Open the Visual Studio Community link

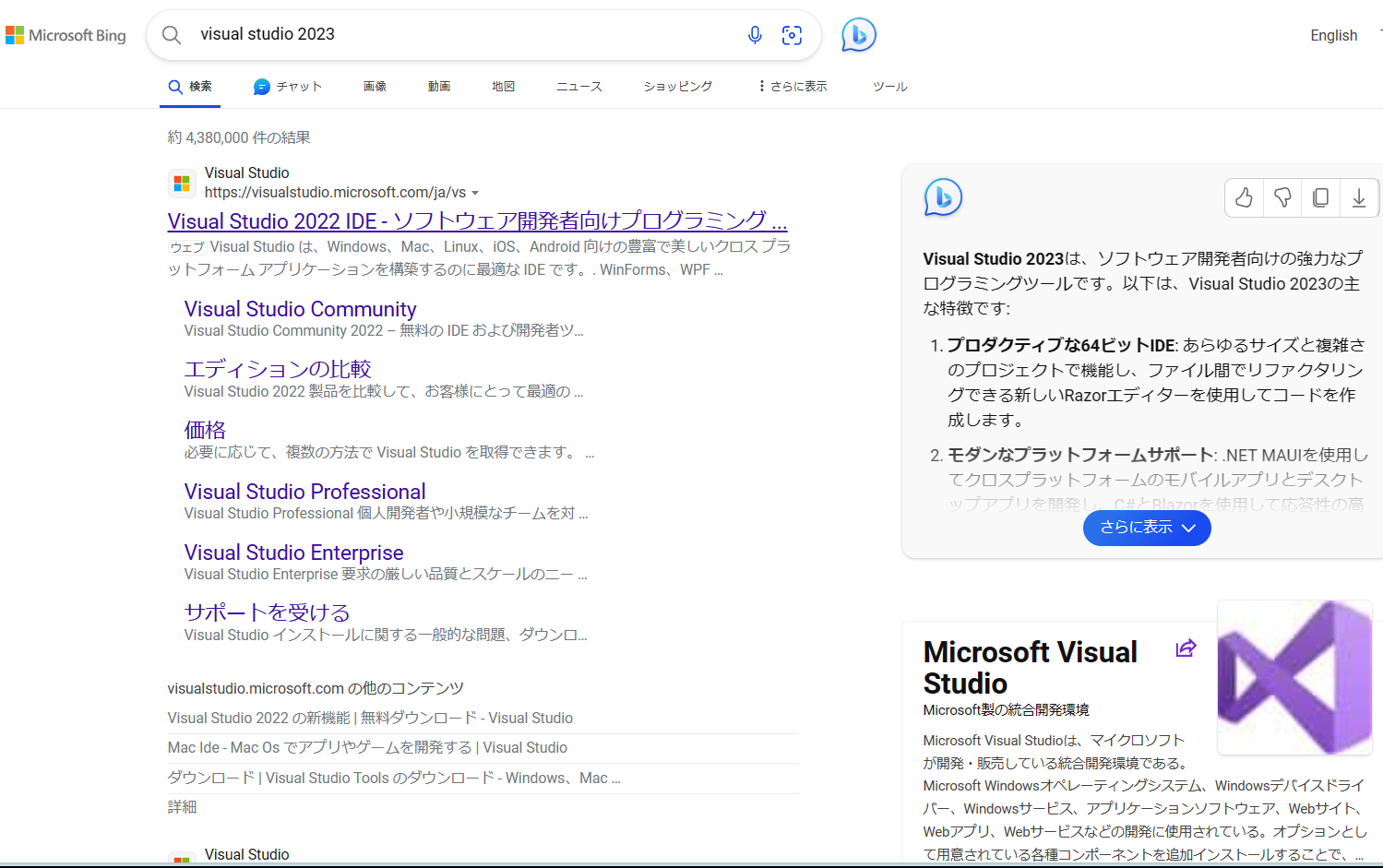tap(300, 309)
